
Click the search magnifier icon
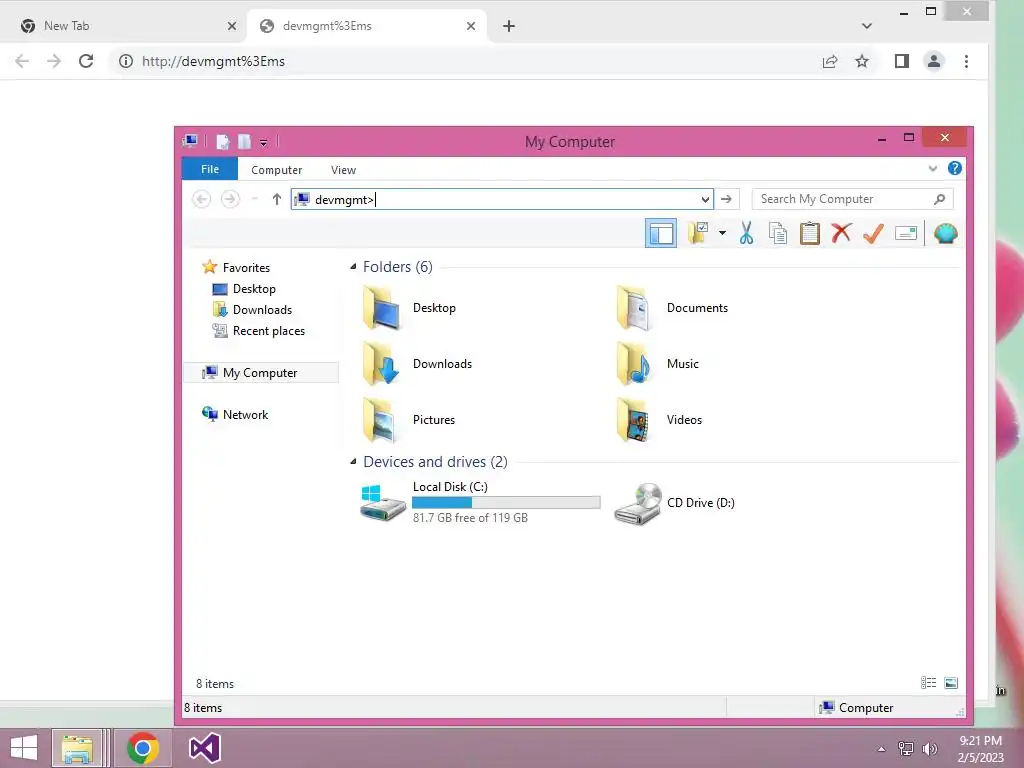(x=940, y=199)
